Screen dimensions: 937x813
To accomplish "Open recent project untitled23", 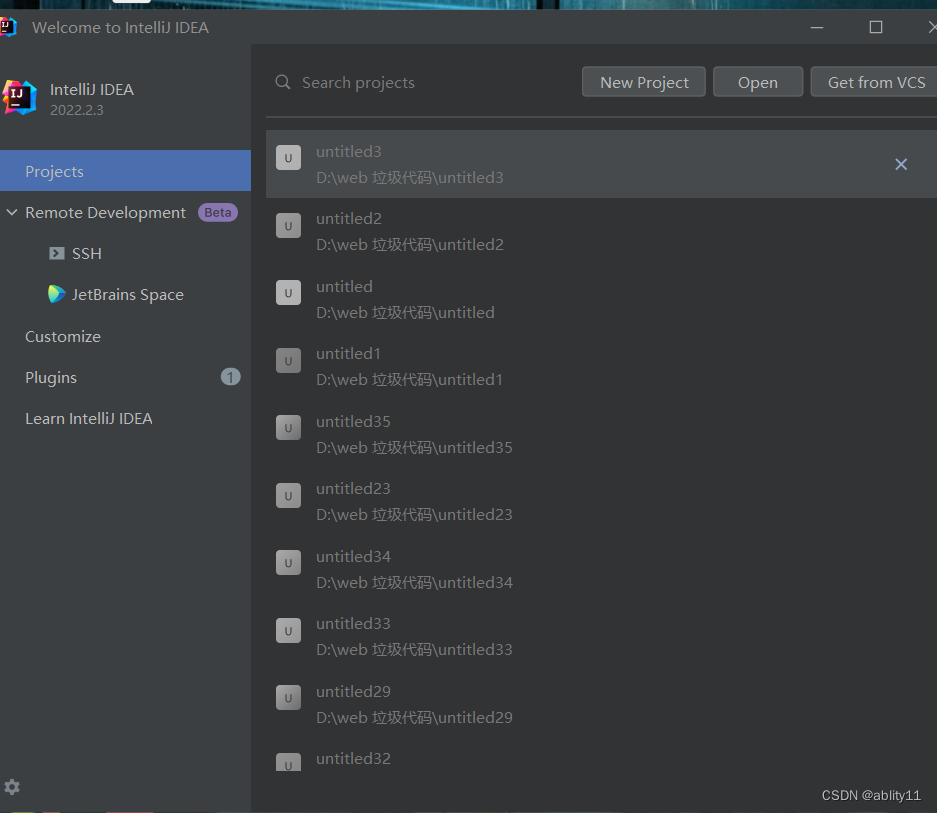I will (x=601, y=502).
